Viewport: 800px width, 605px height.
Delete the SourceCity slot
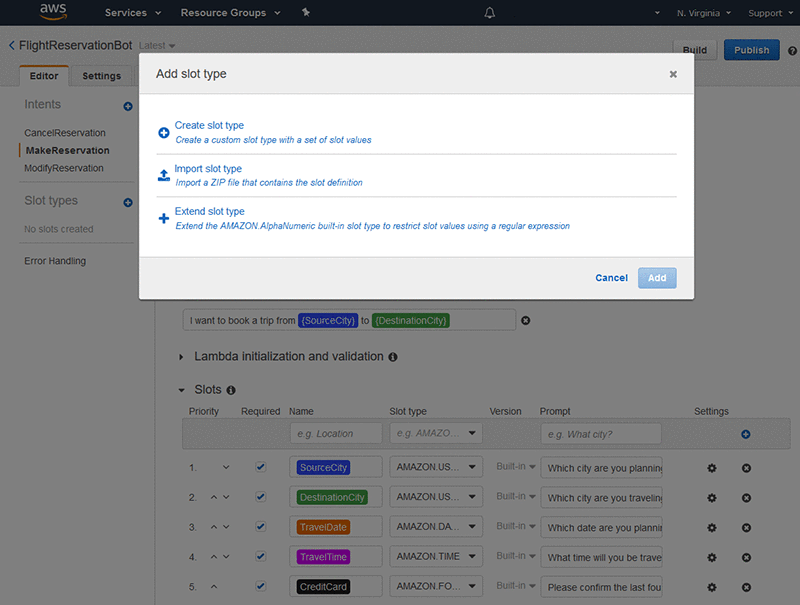tap(746, 468)
